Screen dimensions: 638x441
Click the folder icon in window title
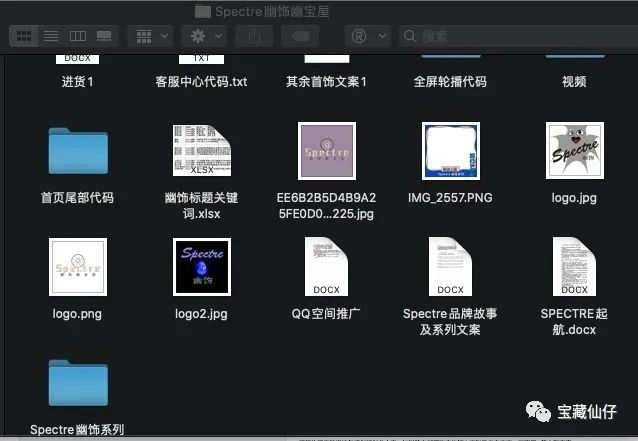[203, 11]
